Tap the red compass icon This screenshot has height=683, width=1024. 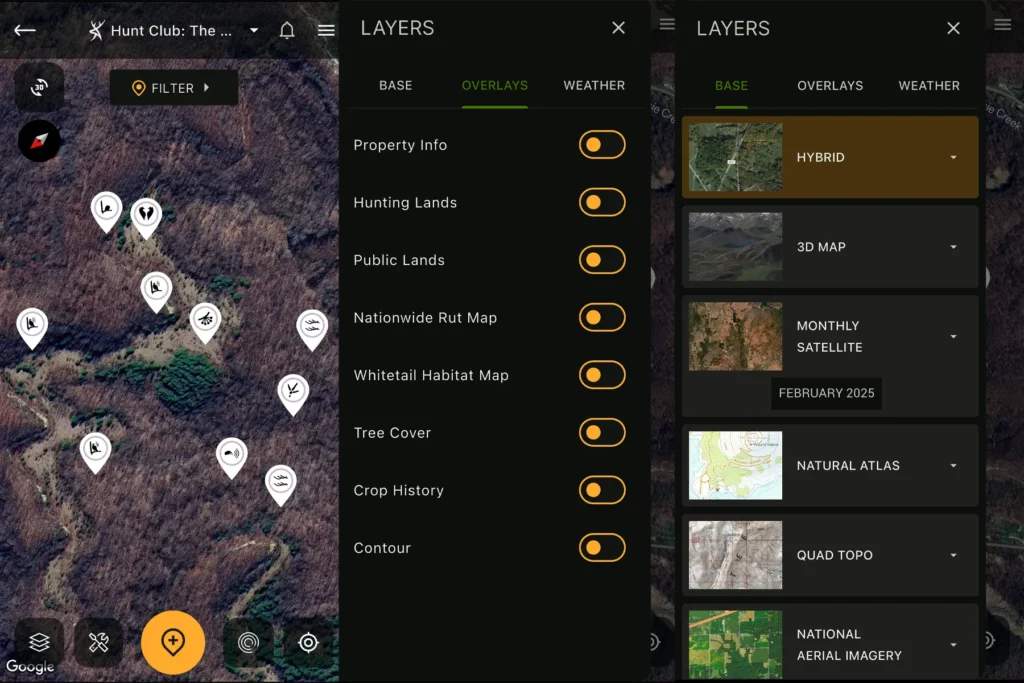39,141
